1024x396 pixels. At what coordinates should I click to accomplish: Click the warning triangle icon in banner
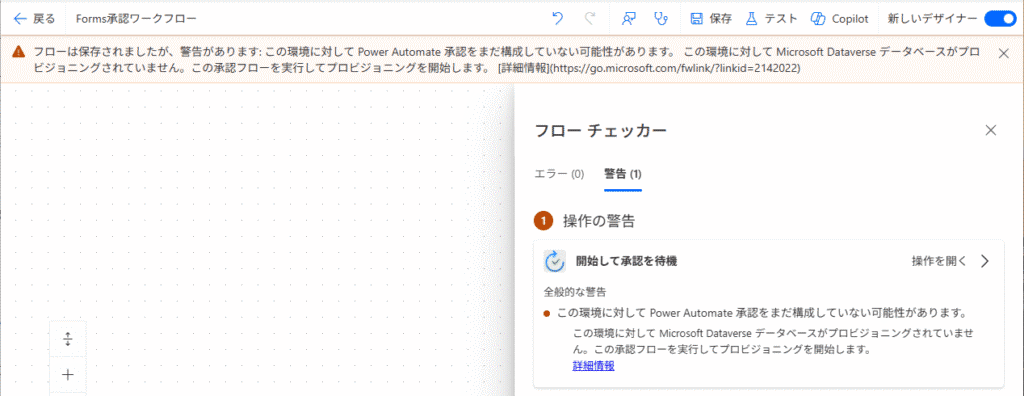pos(19,51)
